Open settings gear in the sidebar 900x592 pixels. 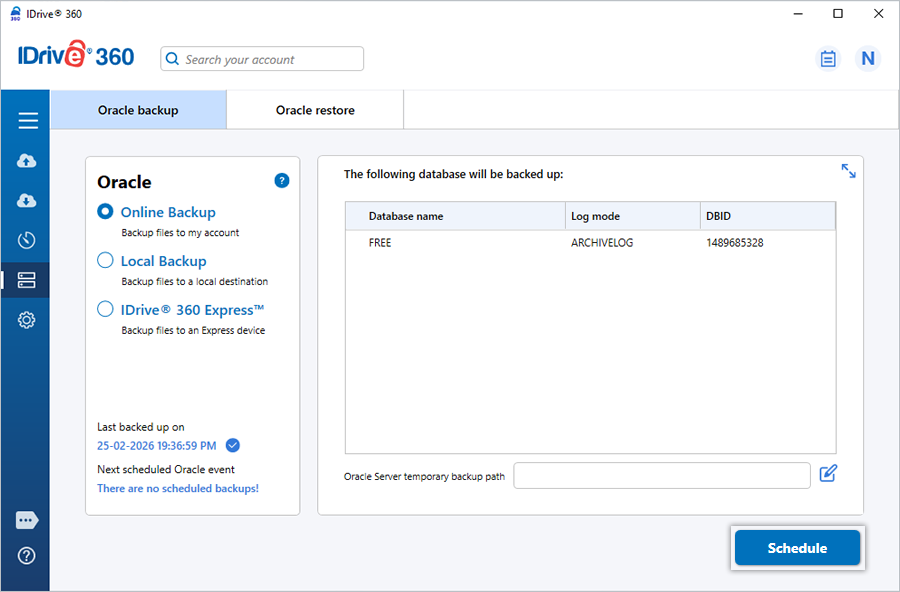coord(27,320)
